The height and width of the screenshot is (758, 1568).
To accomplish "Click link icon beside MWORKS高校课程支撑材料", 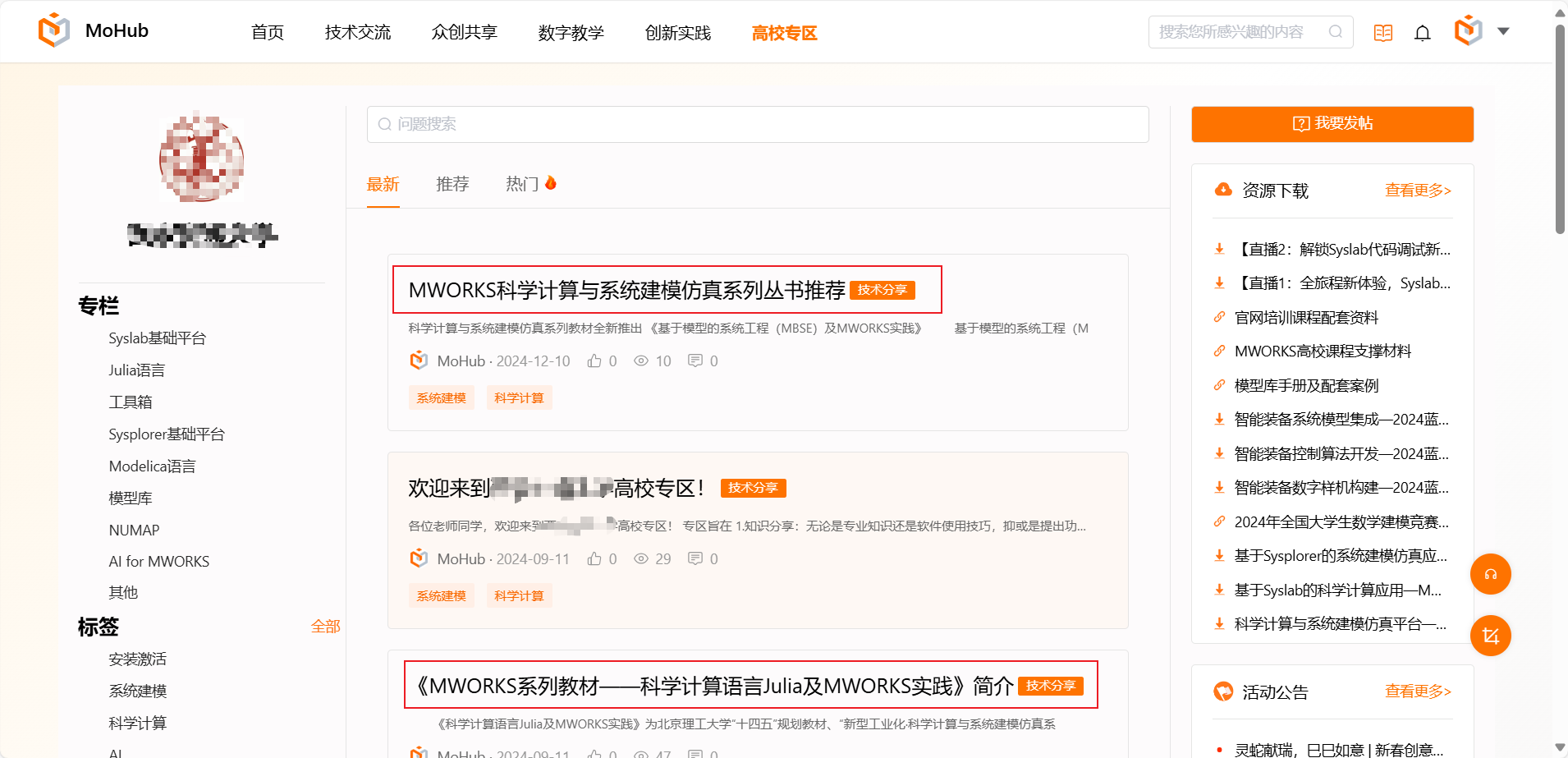I will (1220, 351).
